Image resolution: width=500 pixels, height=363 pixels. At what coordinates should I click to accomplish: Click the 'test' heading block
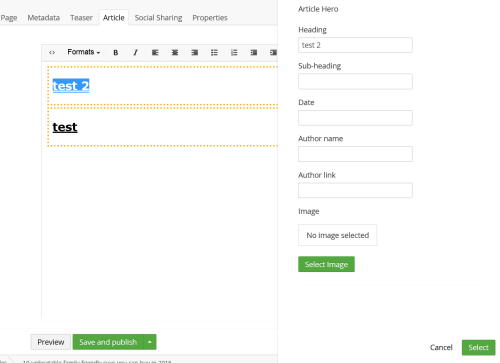point(65,127)
